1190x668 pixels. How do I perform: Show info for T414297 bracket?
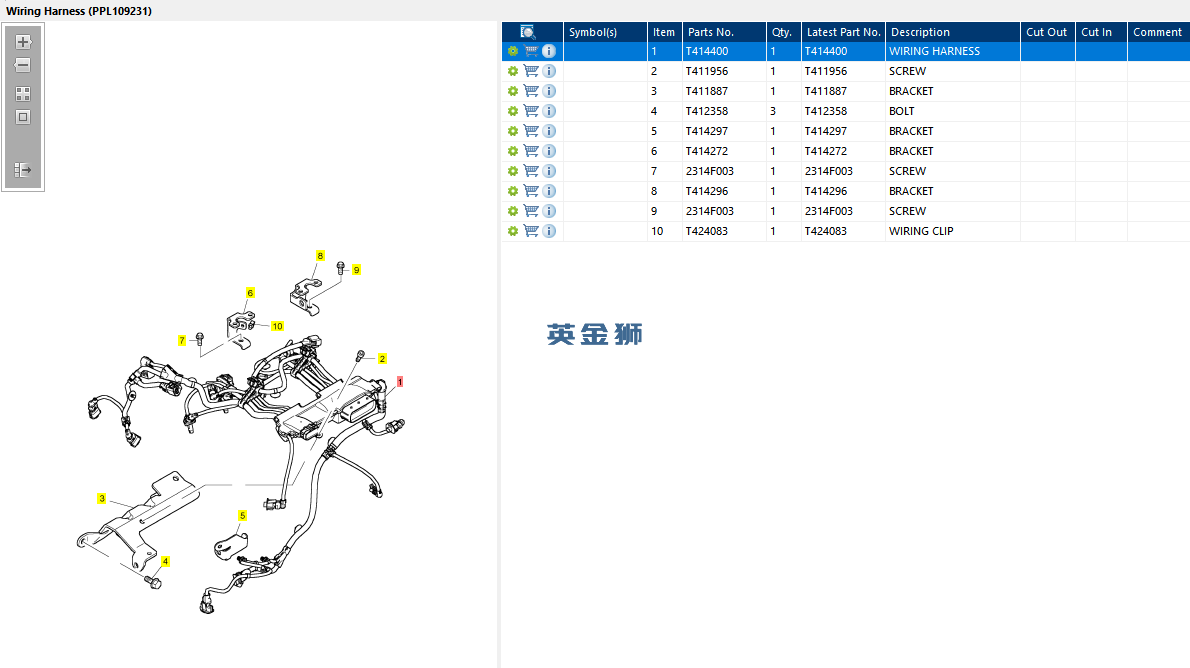click(549, 131)
